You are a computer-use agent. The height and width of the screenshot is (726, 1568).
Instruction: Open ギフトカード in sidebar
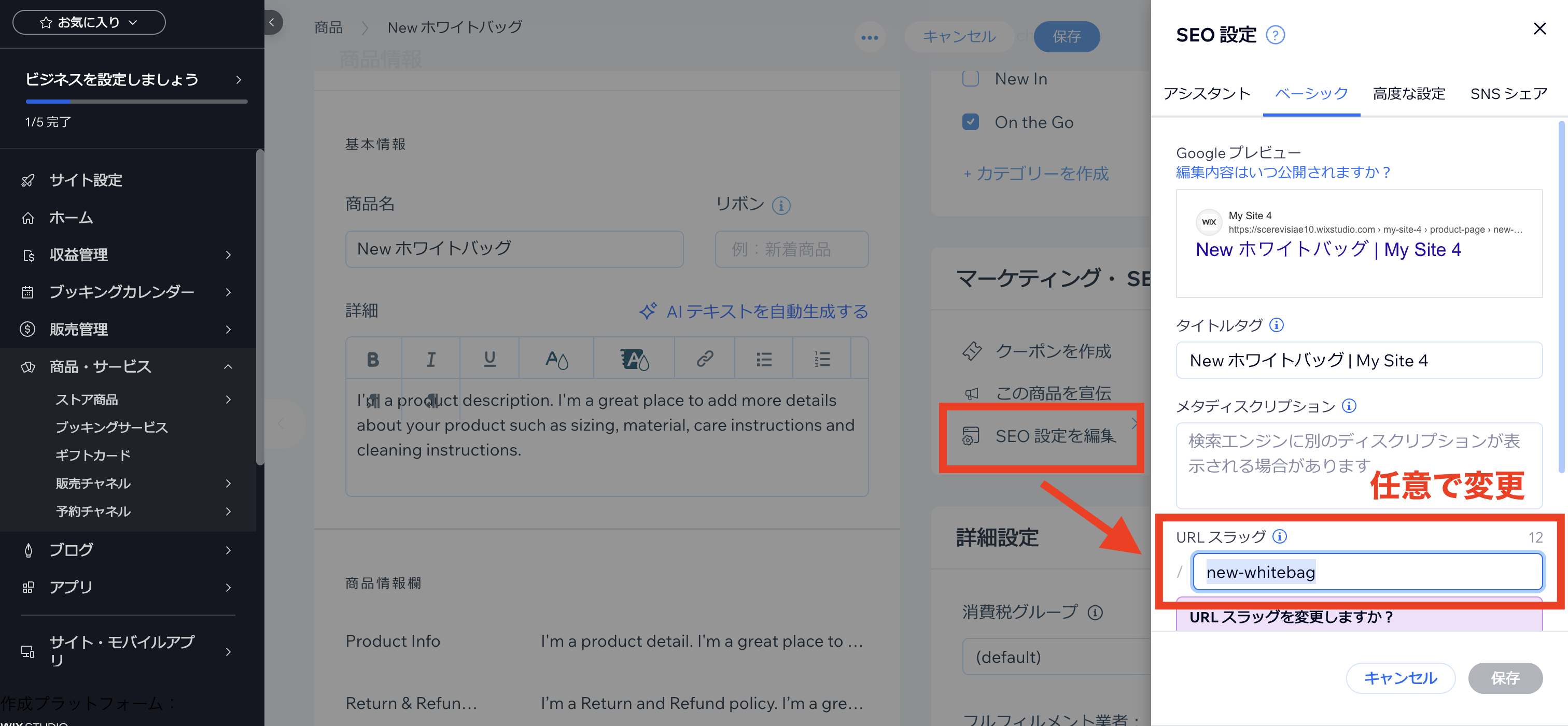(93, 455)
